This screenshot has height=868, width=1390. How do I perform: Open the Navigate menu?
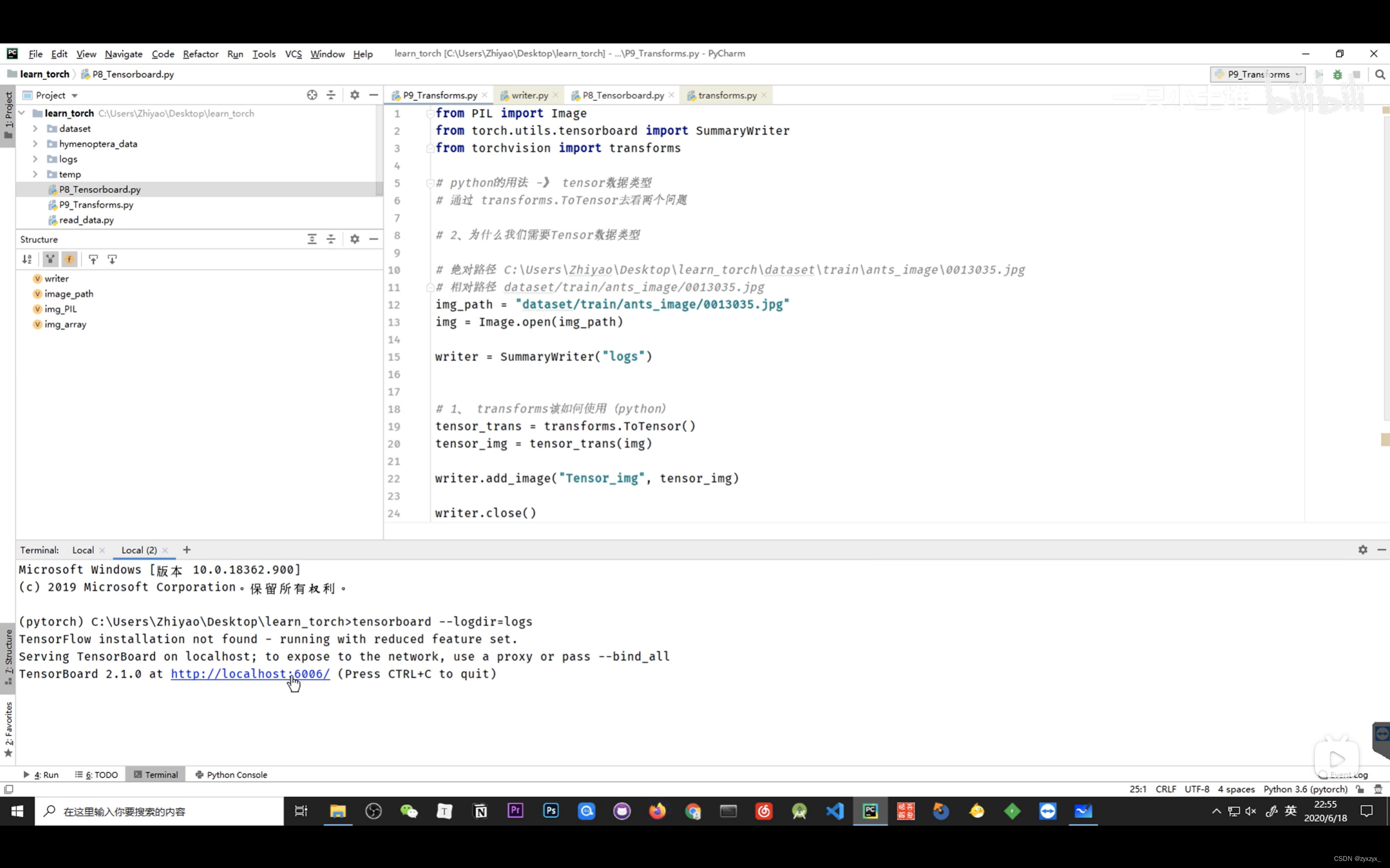pos(123,53)
